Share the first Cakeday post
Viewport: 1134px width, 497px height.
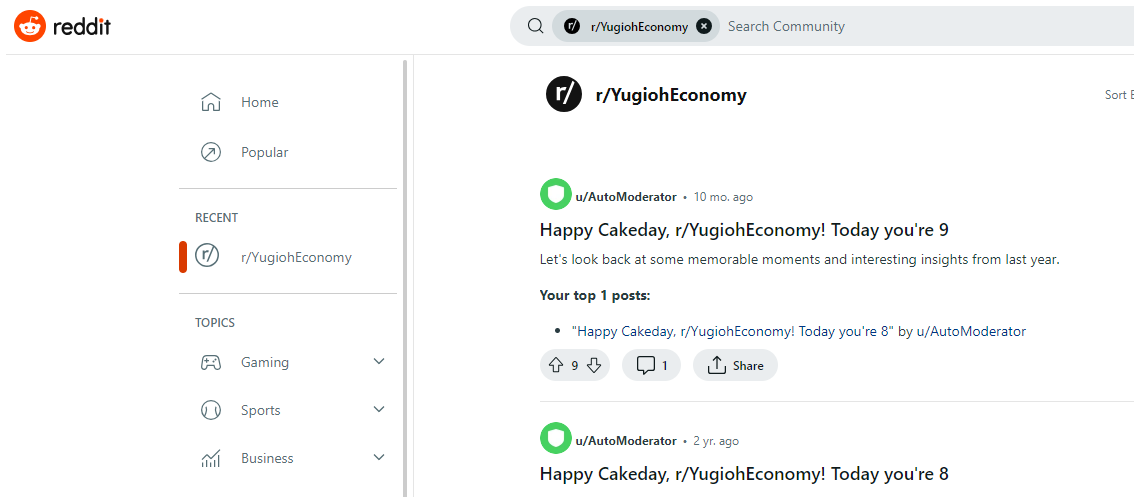[735, 366]
